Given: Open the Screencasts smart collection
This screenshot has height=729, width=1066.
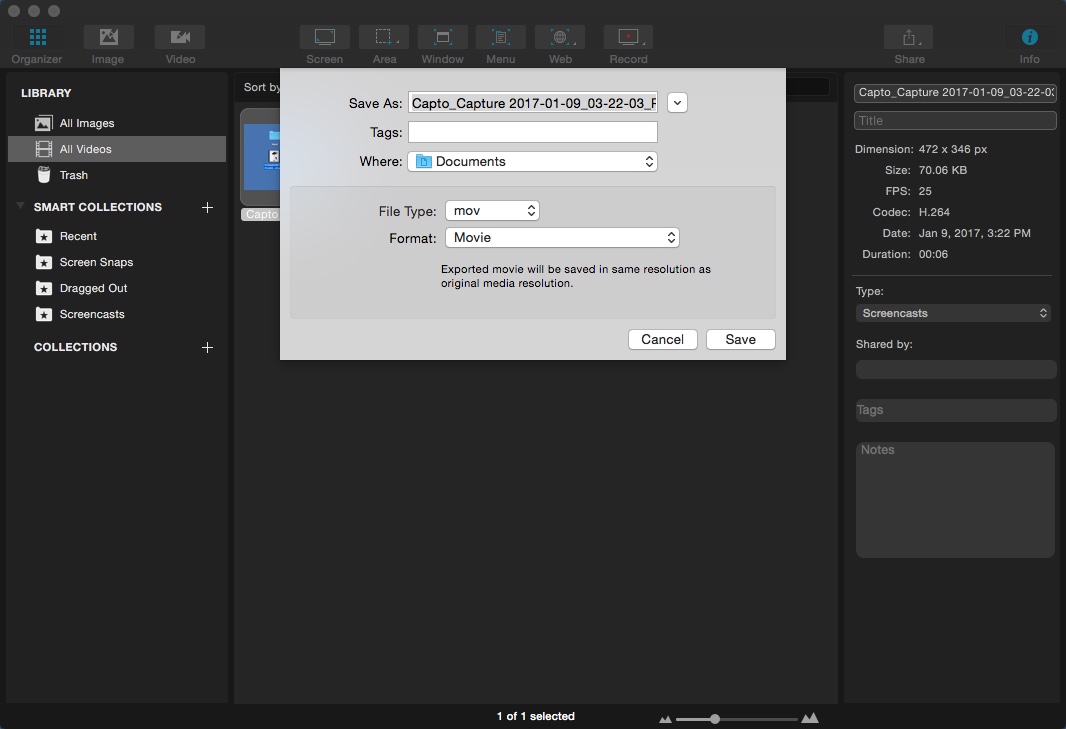Looking at the screenshot, I should coord(92,314).
